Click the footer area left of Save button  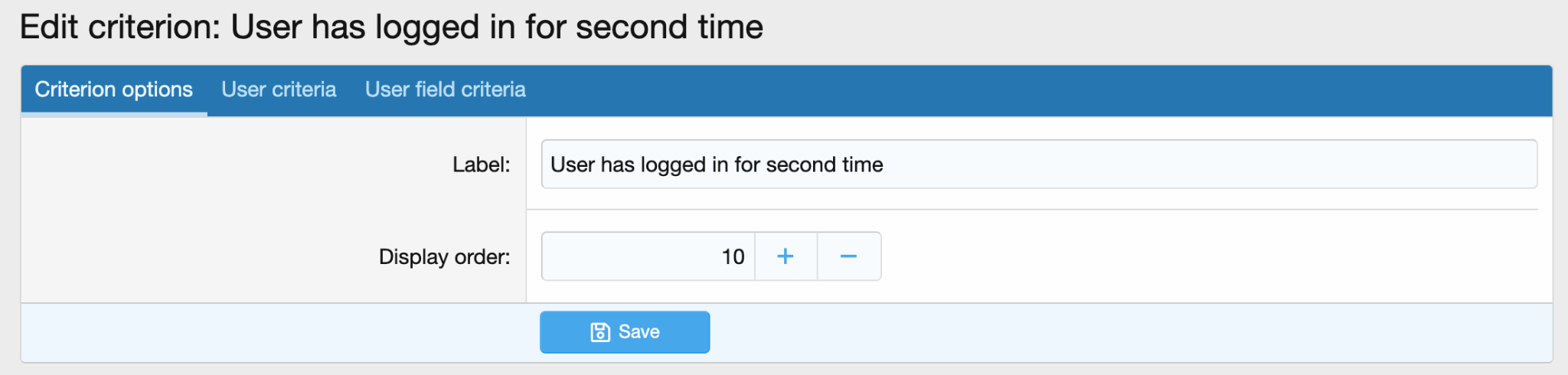(x=268, y=332)
